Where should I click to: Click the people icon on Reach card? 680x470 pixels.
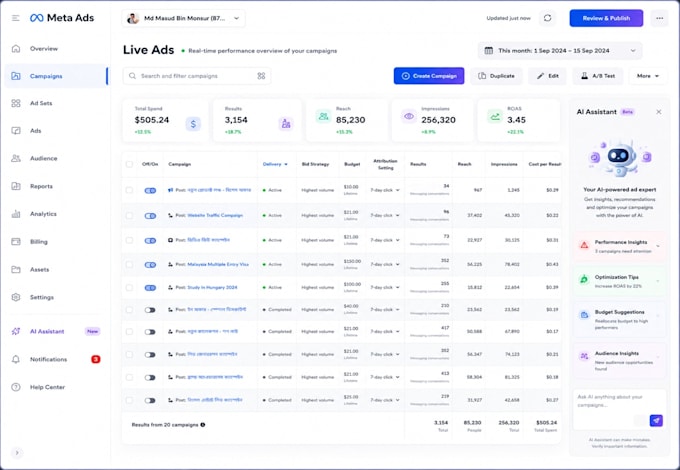(x=323, y=116)
